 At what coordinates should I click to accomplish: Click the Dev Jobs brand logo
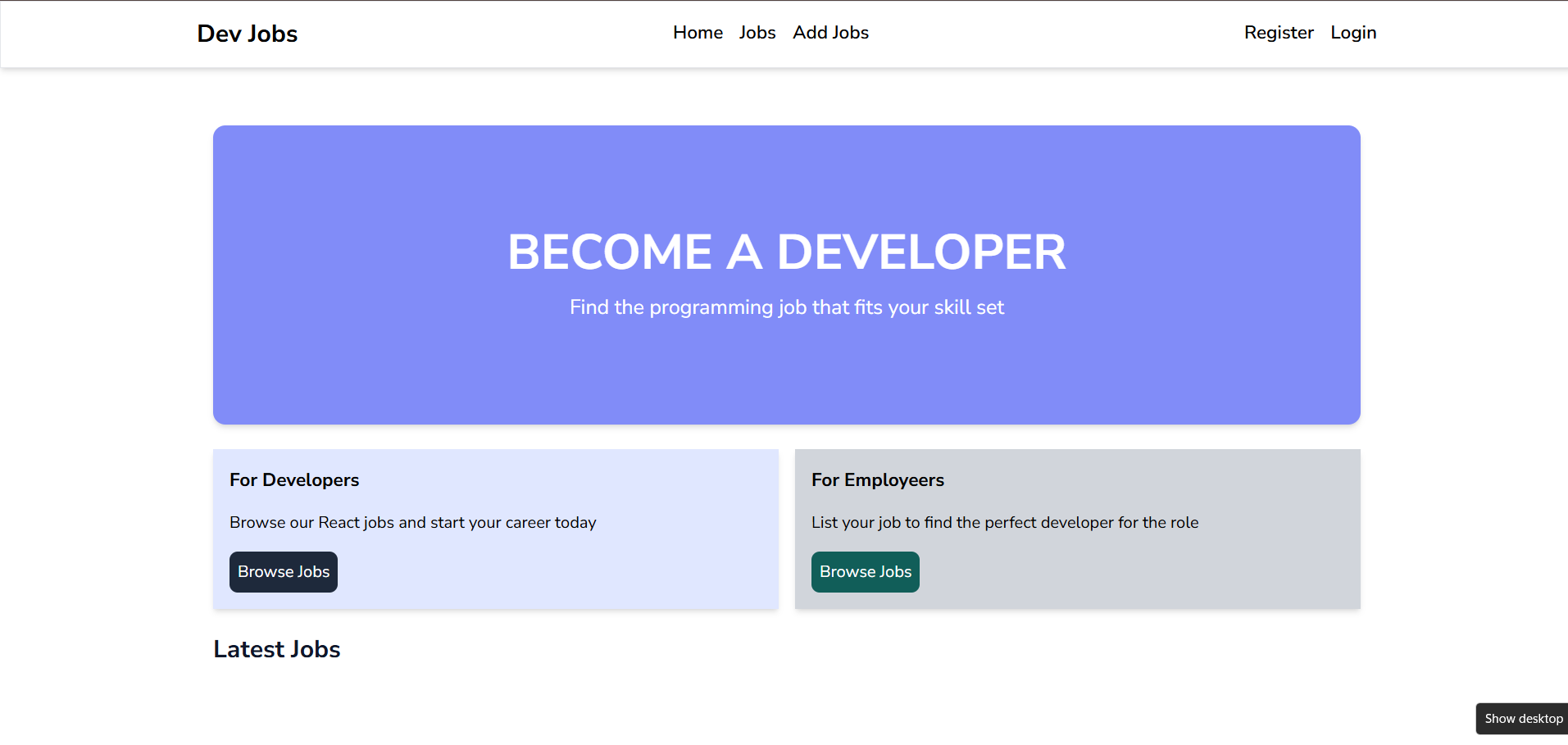coord(247,34)
